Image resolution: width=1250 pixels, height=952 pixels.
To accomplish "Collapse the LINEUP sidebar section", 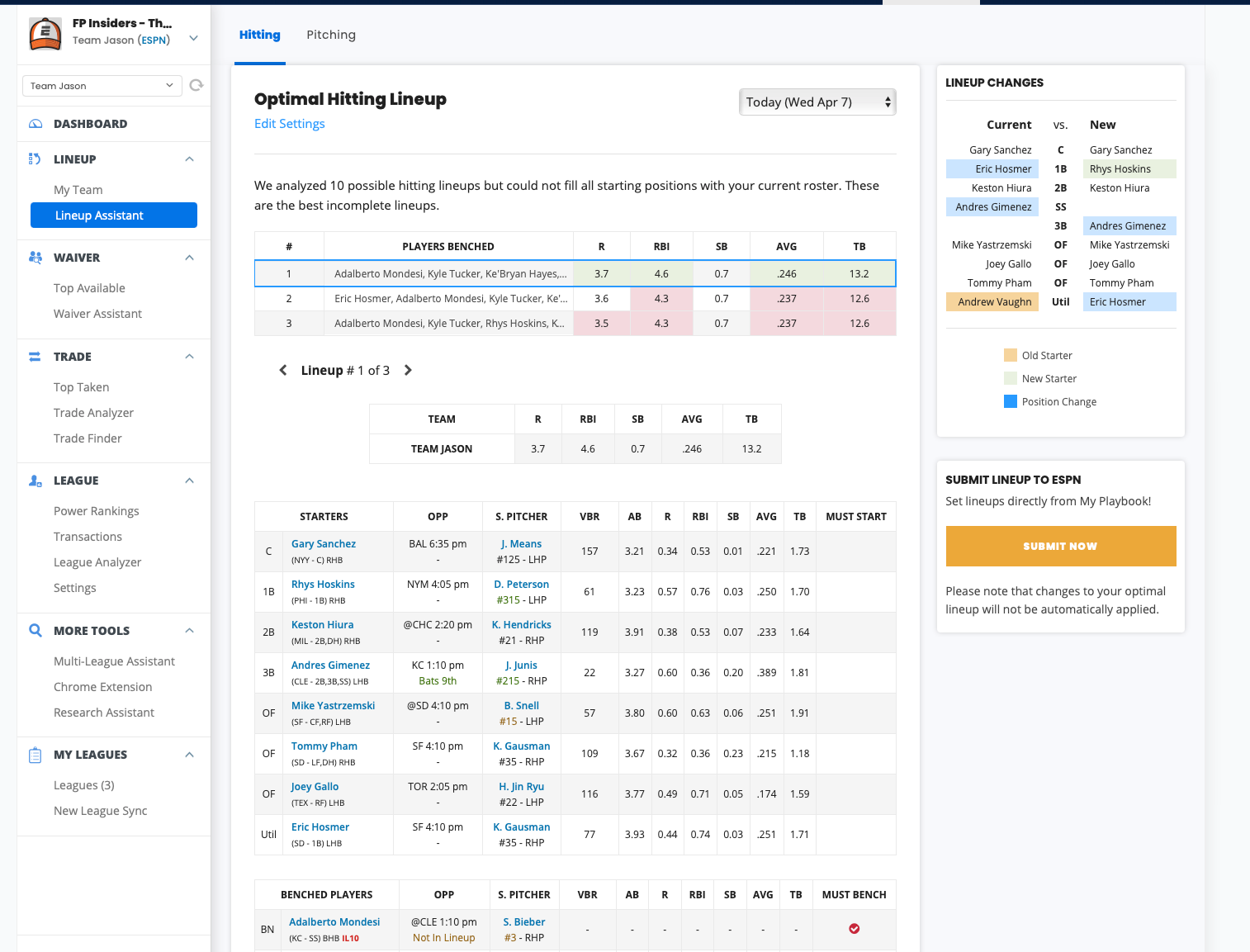I will (189, 159).
